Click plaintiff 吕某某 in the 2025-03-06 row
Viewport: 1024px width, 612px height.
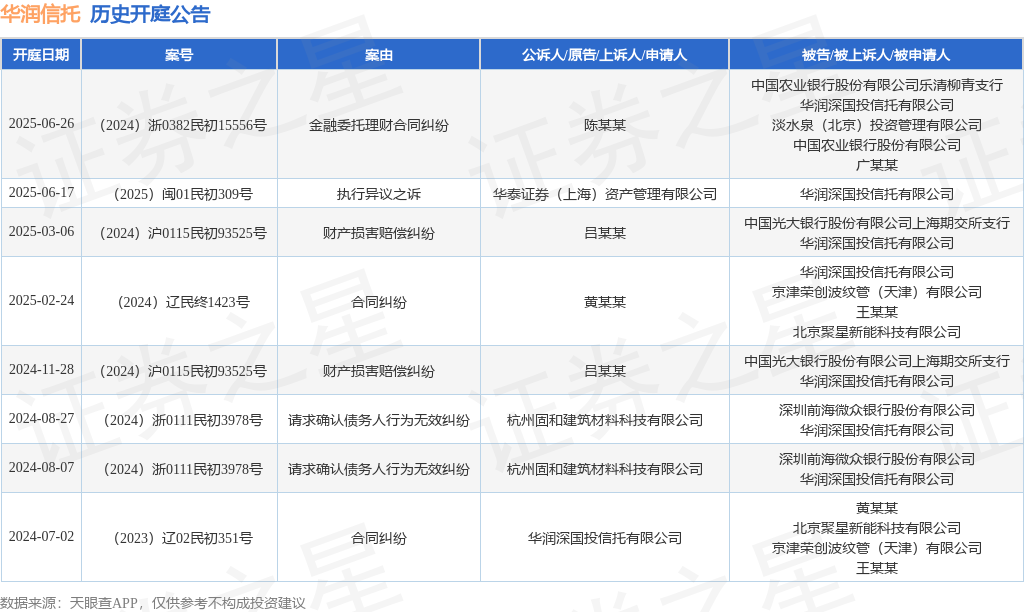click(x=605, y=233)
